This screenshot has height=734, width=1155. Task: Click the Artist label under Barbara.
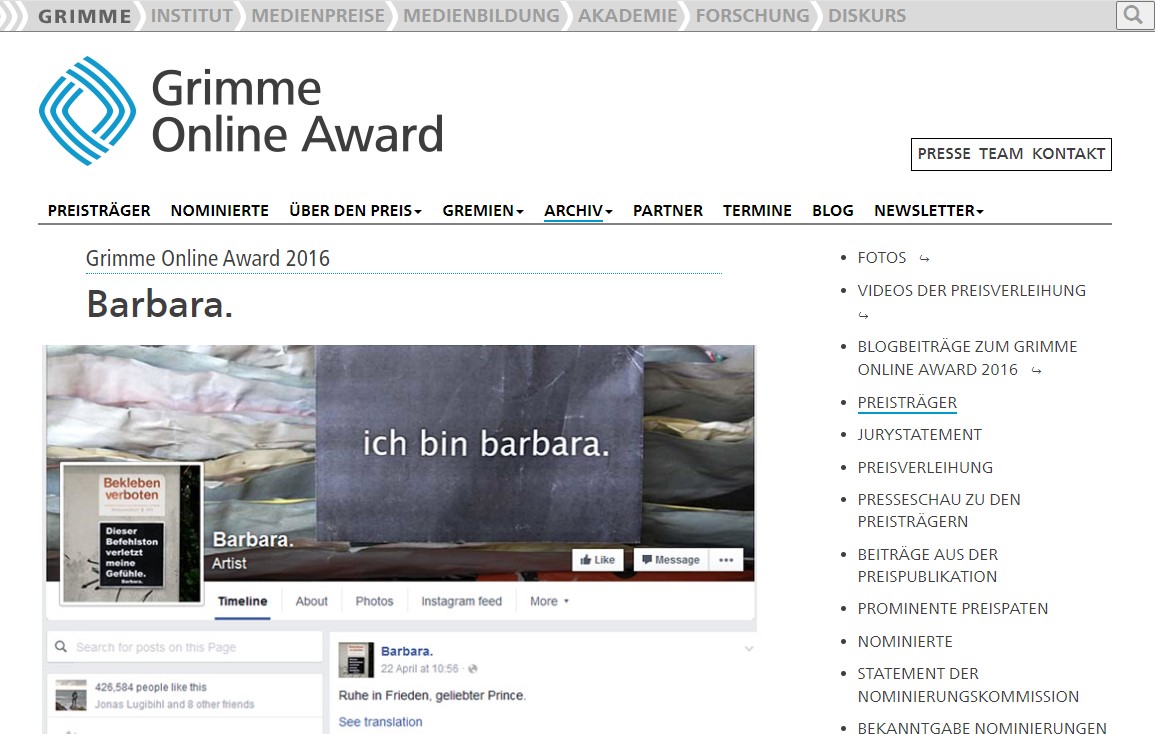229,564
